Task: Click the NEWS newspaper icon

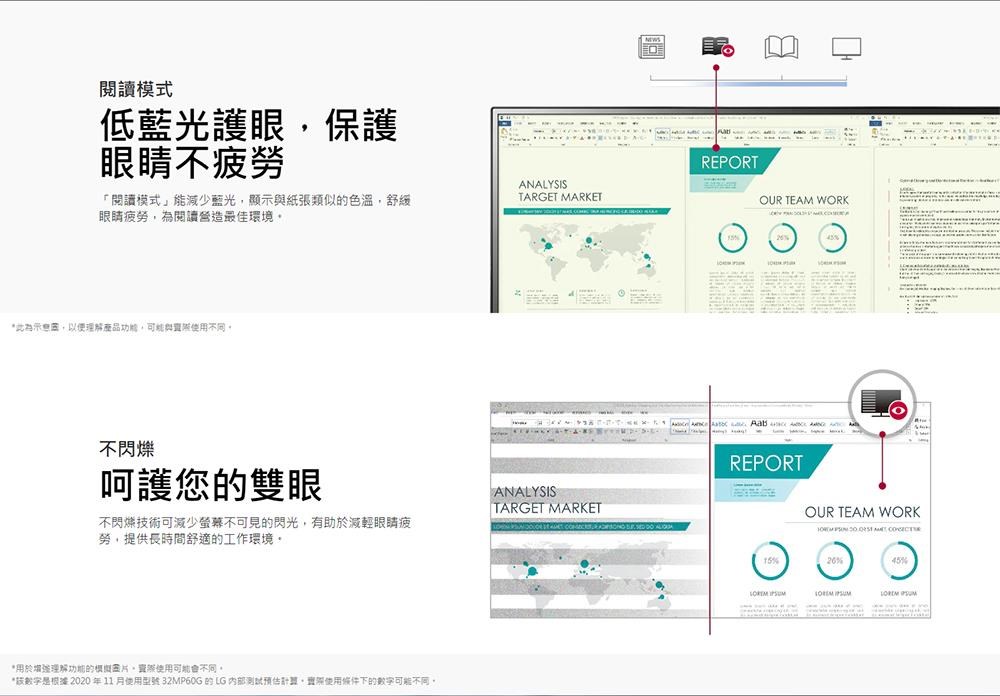Action: (x=652, y=47)
